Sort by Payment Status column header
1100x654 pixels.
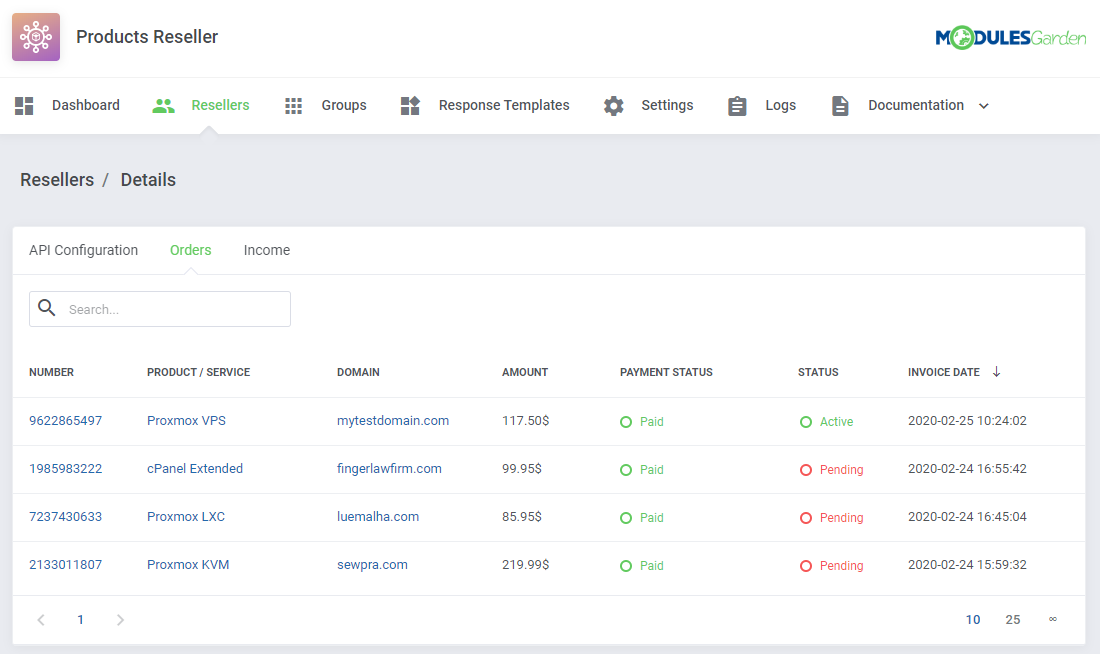tap(666, 373)
